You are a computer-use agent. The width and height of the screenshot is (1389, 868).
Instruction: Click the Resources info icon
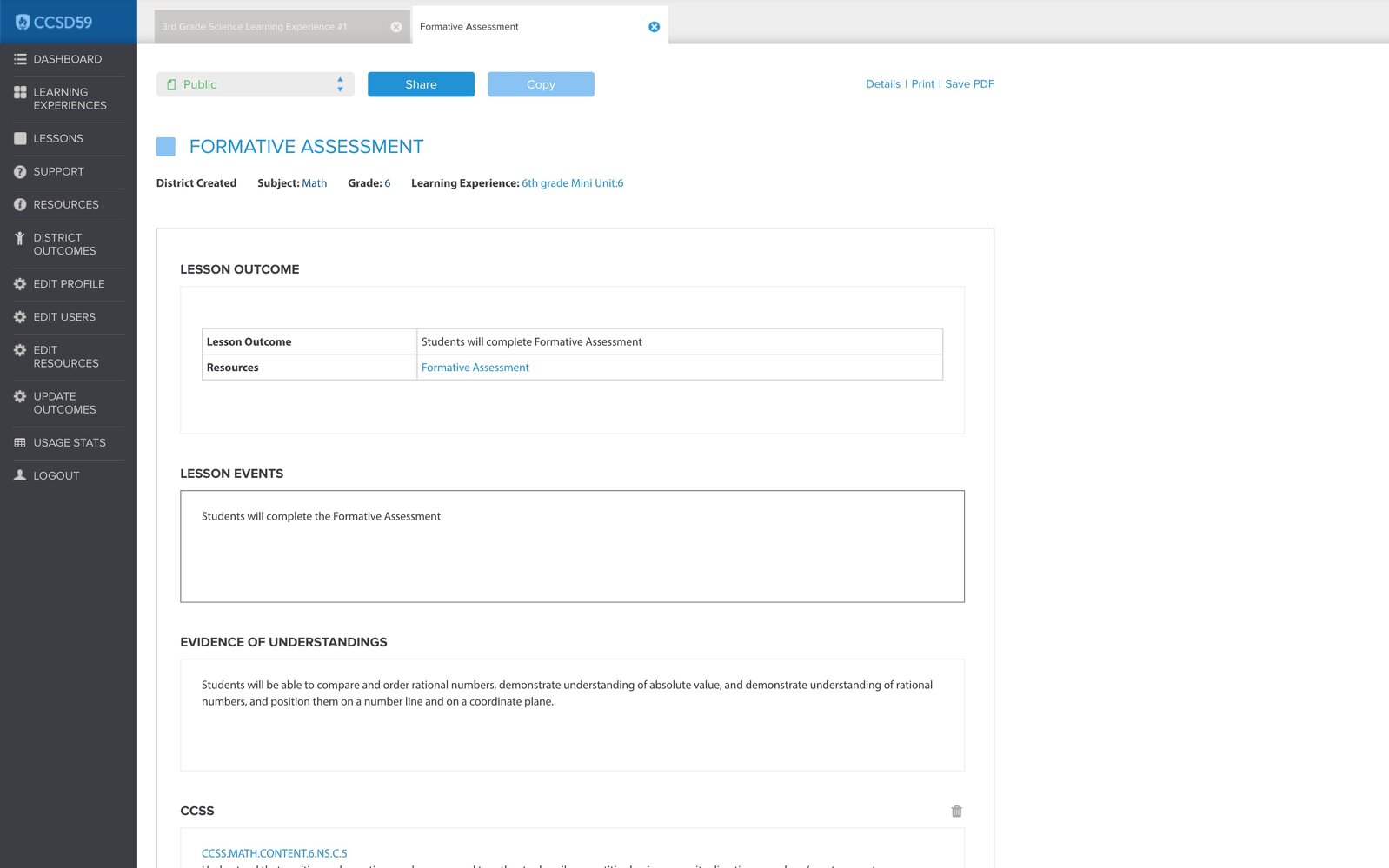pos(20,205)
